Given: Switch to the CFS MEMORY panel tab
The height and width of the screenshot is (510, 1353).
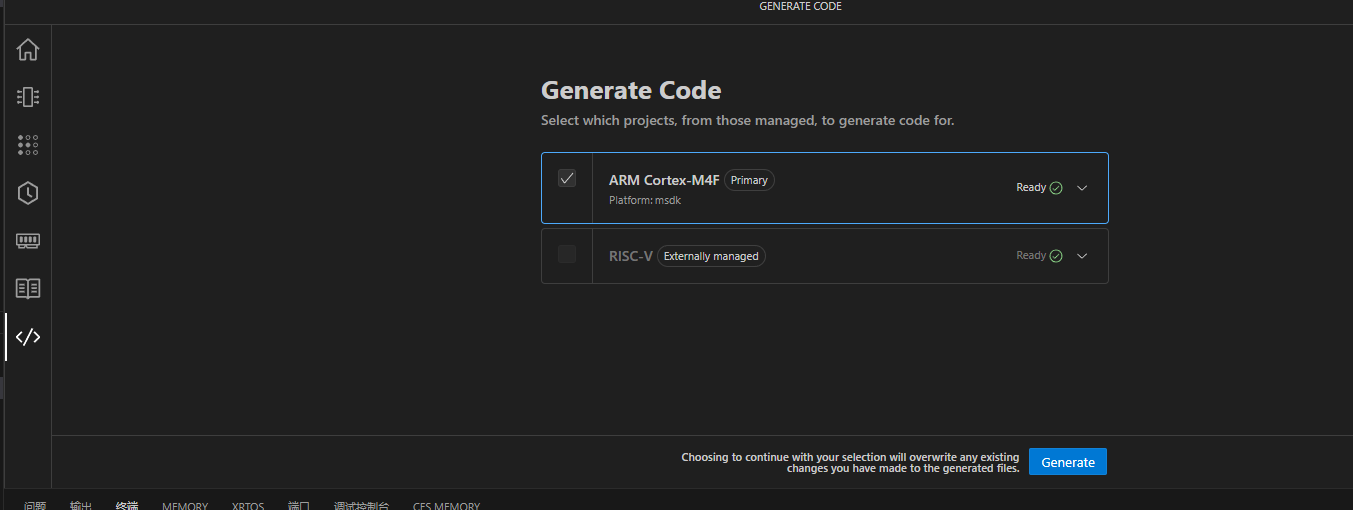Looking at the screenshot, I should [446, 506].
